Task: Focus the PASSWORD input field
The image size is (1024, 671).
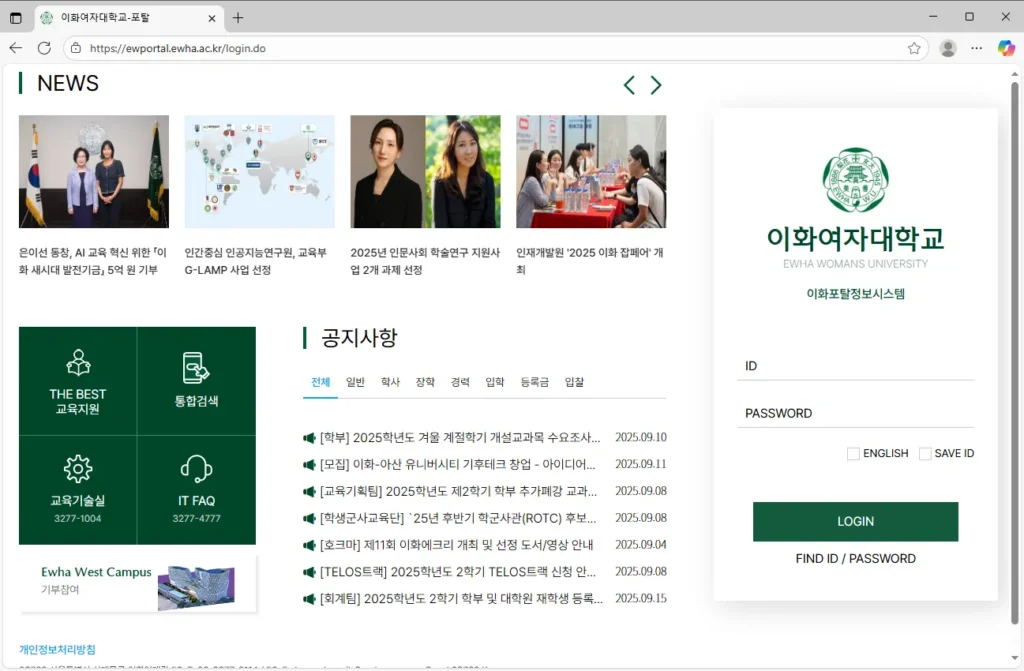Action: pos(856,414)
